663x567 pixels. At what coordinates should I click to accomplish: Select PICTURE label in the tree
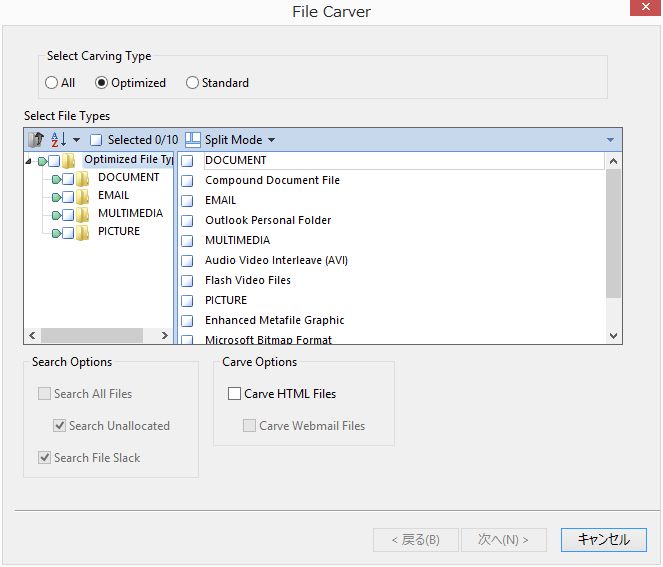click(x=119, y=231)
